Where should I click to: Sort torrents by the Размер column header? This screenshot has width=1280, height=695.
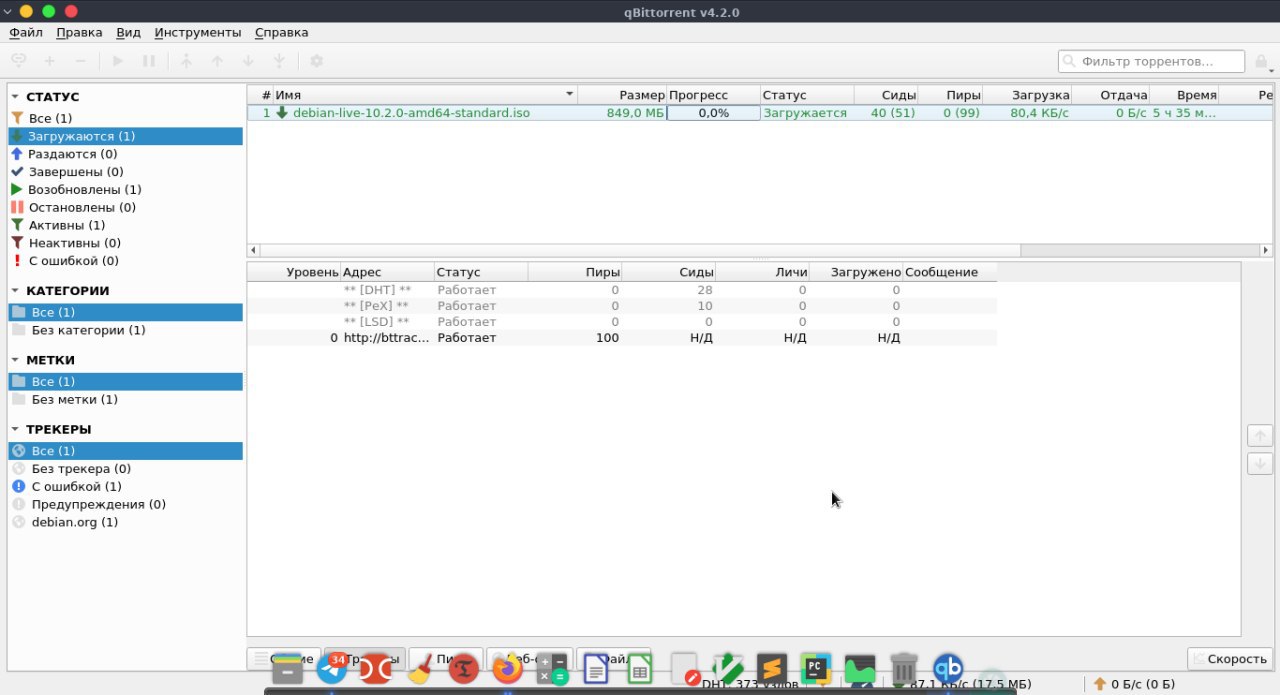622,95
